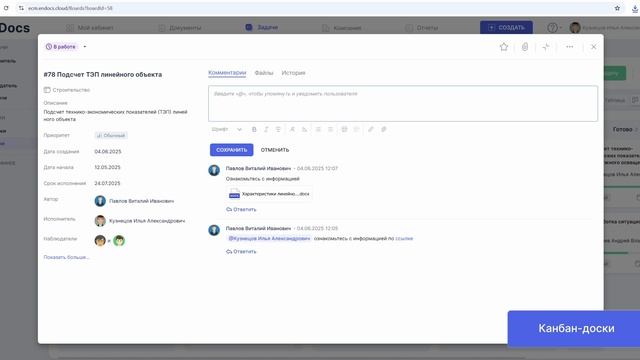
Task: Click the green observer avatar
Action: 119,240
